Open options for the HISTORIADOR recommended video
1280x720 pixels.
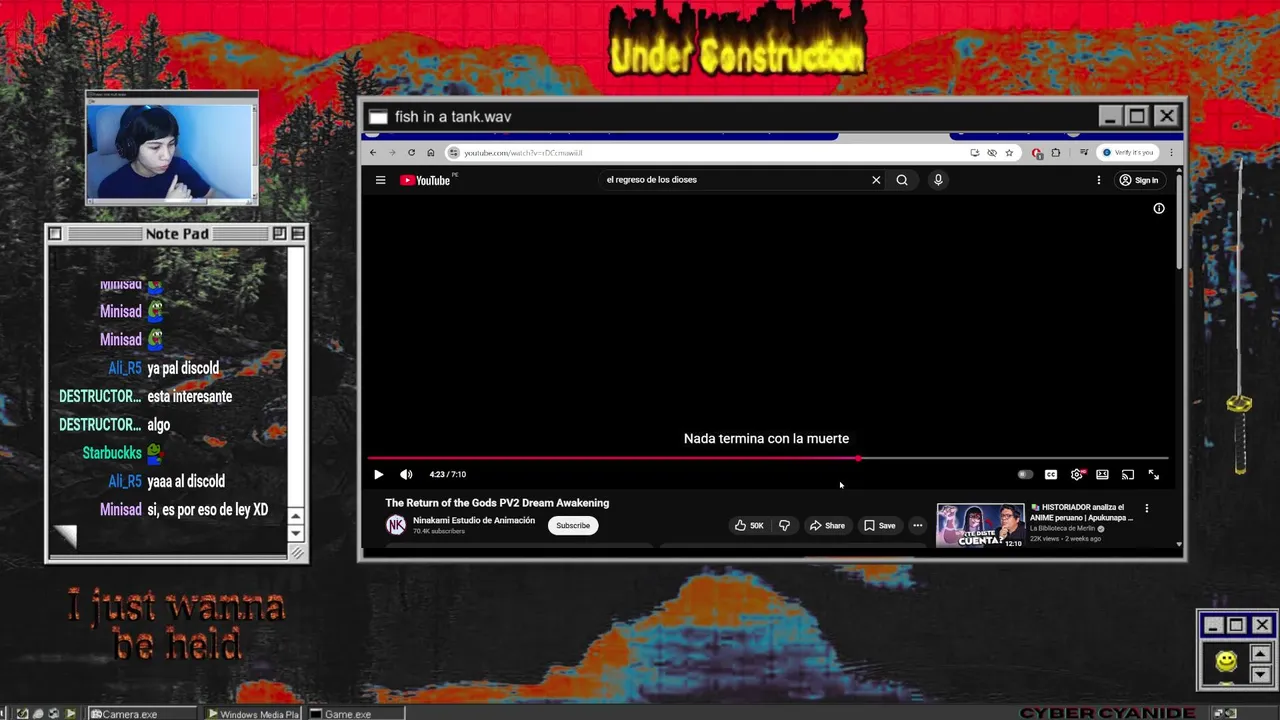tap(1147, 508)
